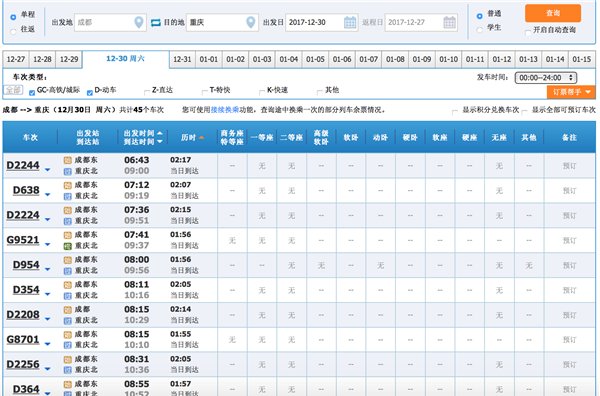Open train number link D2244
This screenshot has height=396, width=600.
(23, 165)
